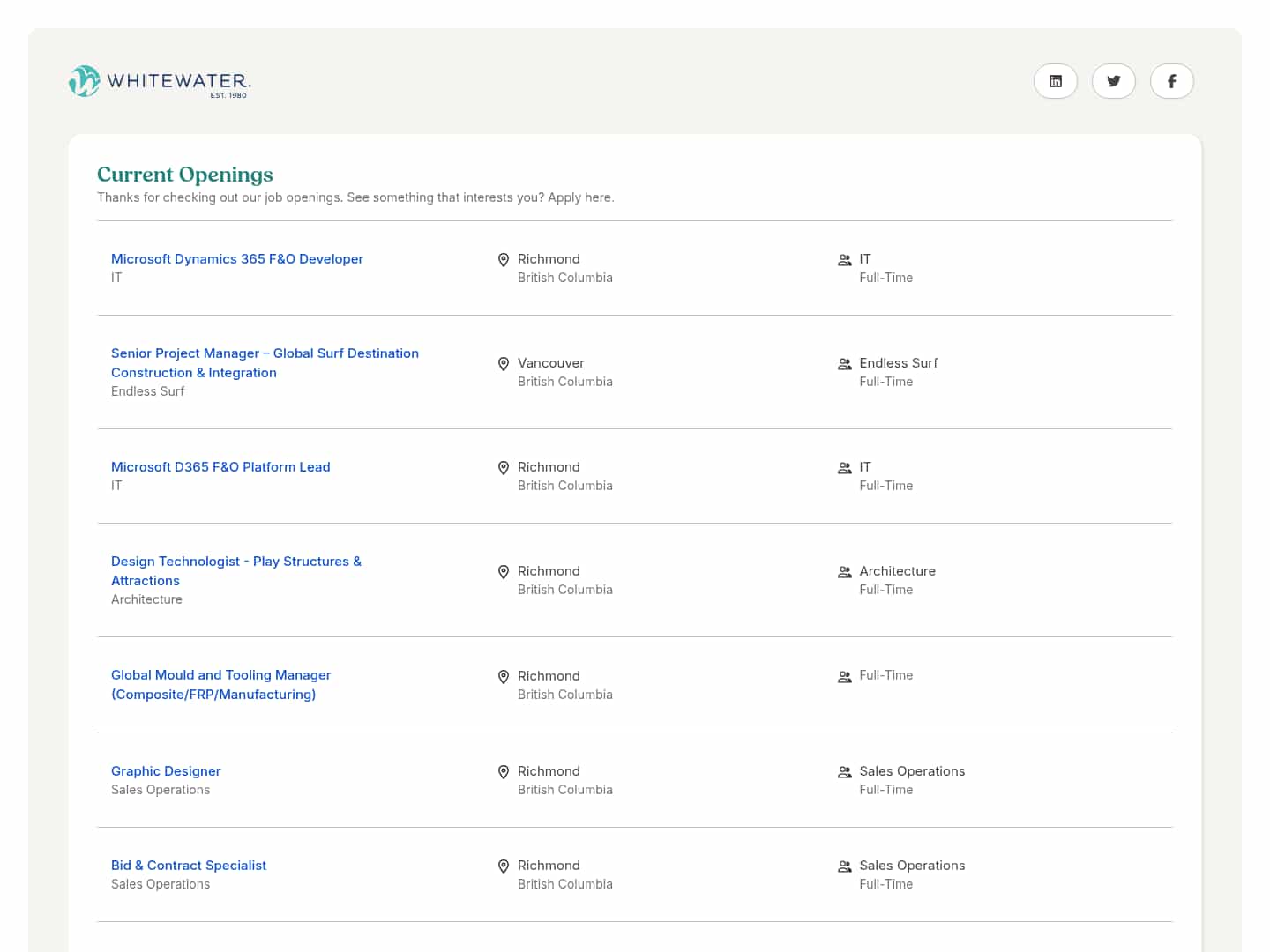Viewport: 1270px width, 952px height.
Task: Click location pin in Microsoft Dynamics 365 row
Action: [504, 260]
